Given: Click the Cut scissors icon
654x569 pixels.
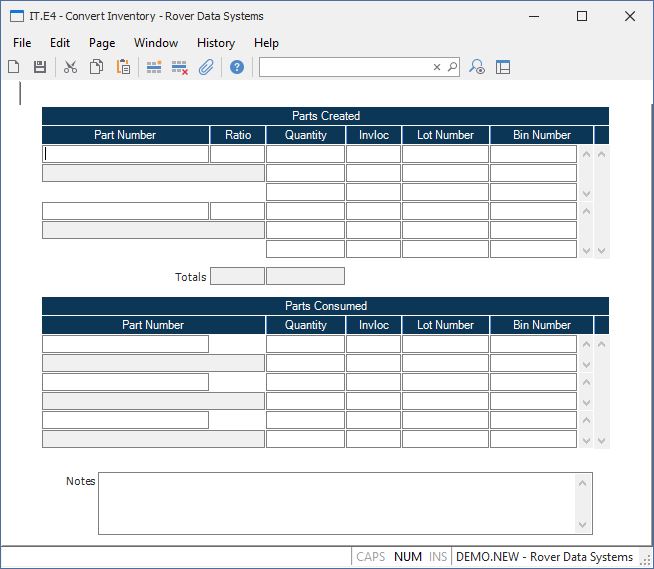Looking at the screenshot, I should pyautogui.click(x=70, y=67).
